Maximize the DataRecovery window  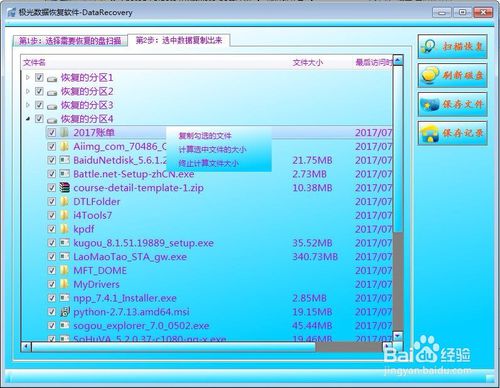click(462, 13)
